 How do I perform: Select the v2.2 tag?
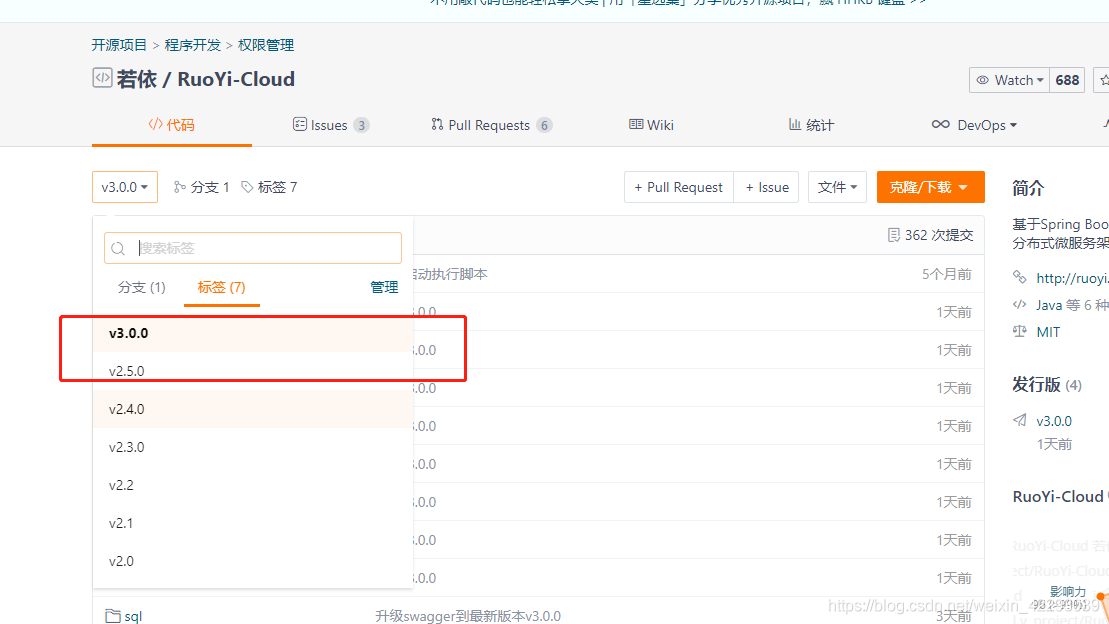pos(252,485)
